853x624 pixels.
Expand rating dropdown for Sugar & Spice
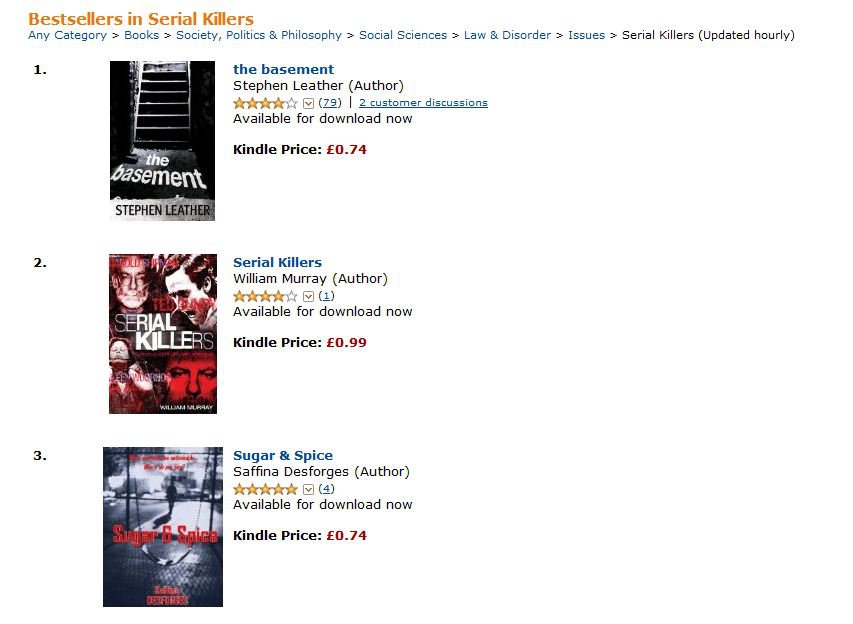pos(308,489)
